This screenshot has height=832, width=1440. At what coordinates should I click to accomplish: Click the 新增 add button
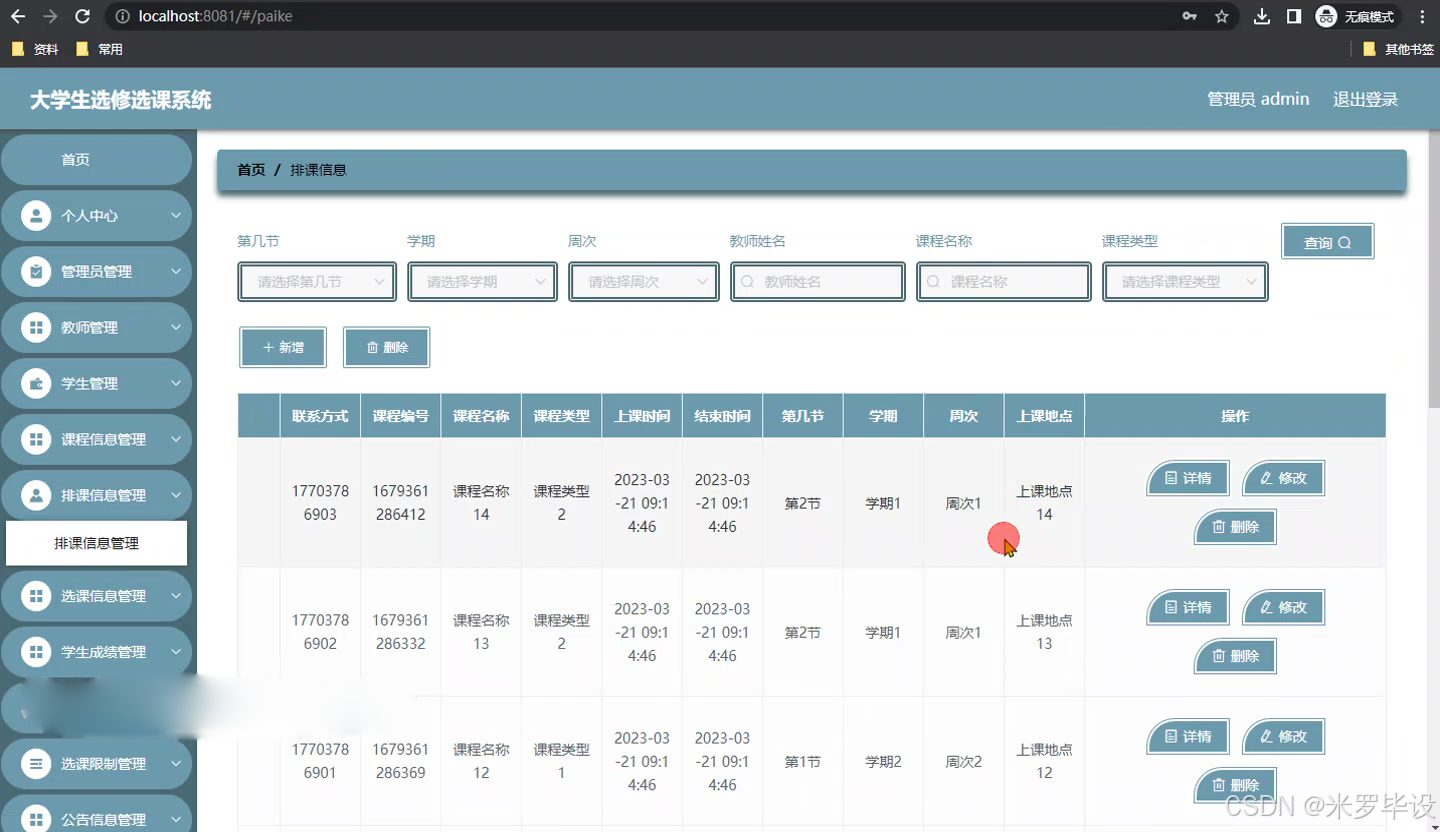click(283, 347)
